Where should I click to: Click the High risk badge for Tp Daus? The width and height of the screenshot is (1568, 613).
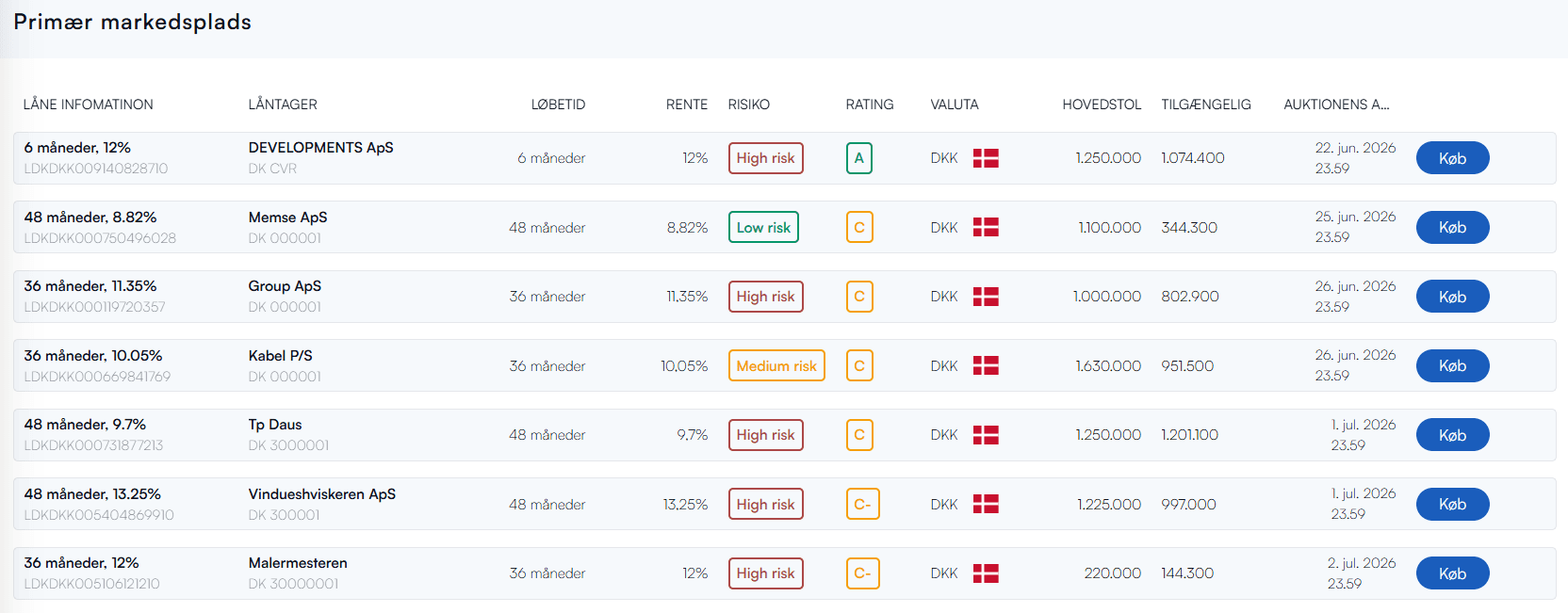[766, 435]
